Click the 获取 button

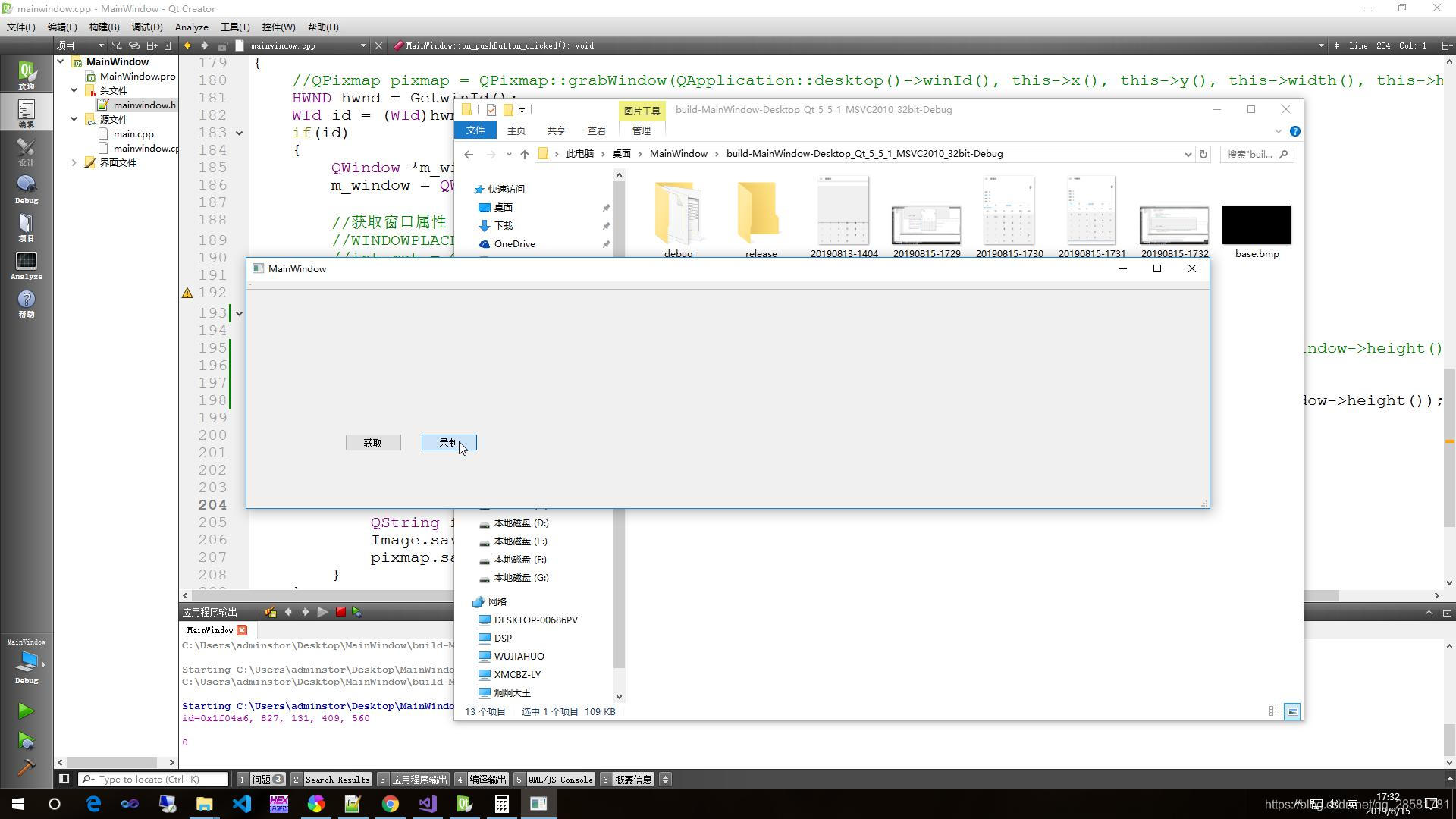(373, 443)
